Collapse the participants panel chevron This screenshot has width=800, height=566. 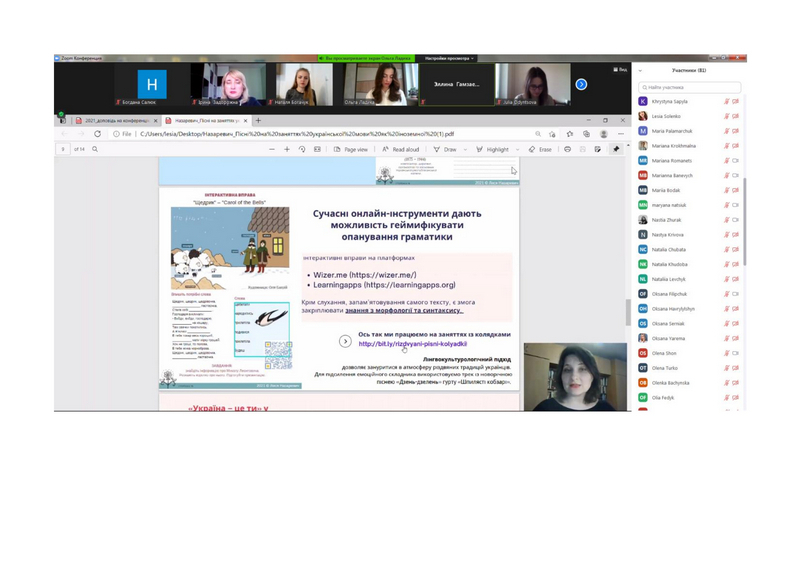point(640,70)
